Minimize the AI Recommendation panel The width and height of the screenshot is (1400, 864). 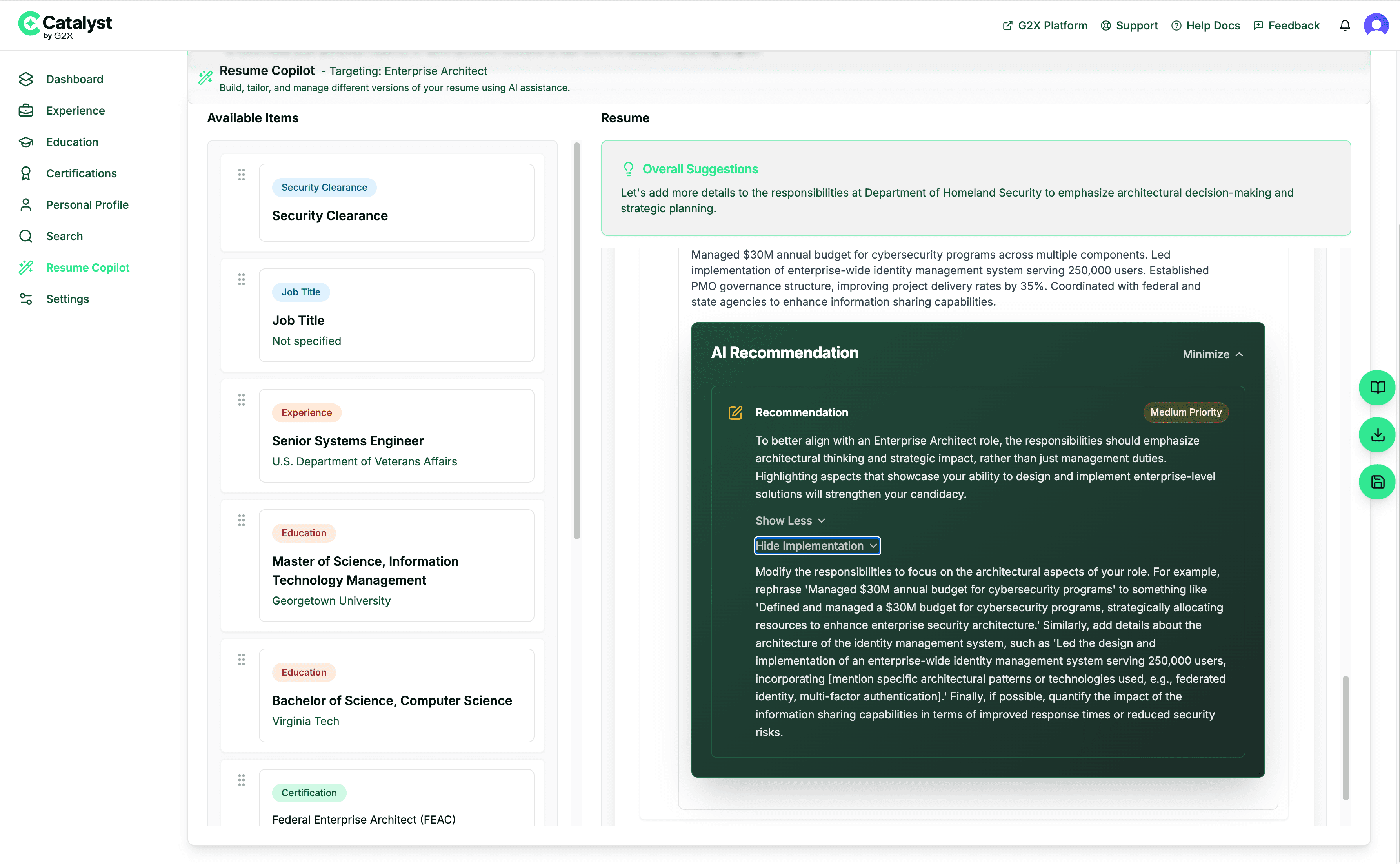[x=1212, y=354]
